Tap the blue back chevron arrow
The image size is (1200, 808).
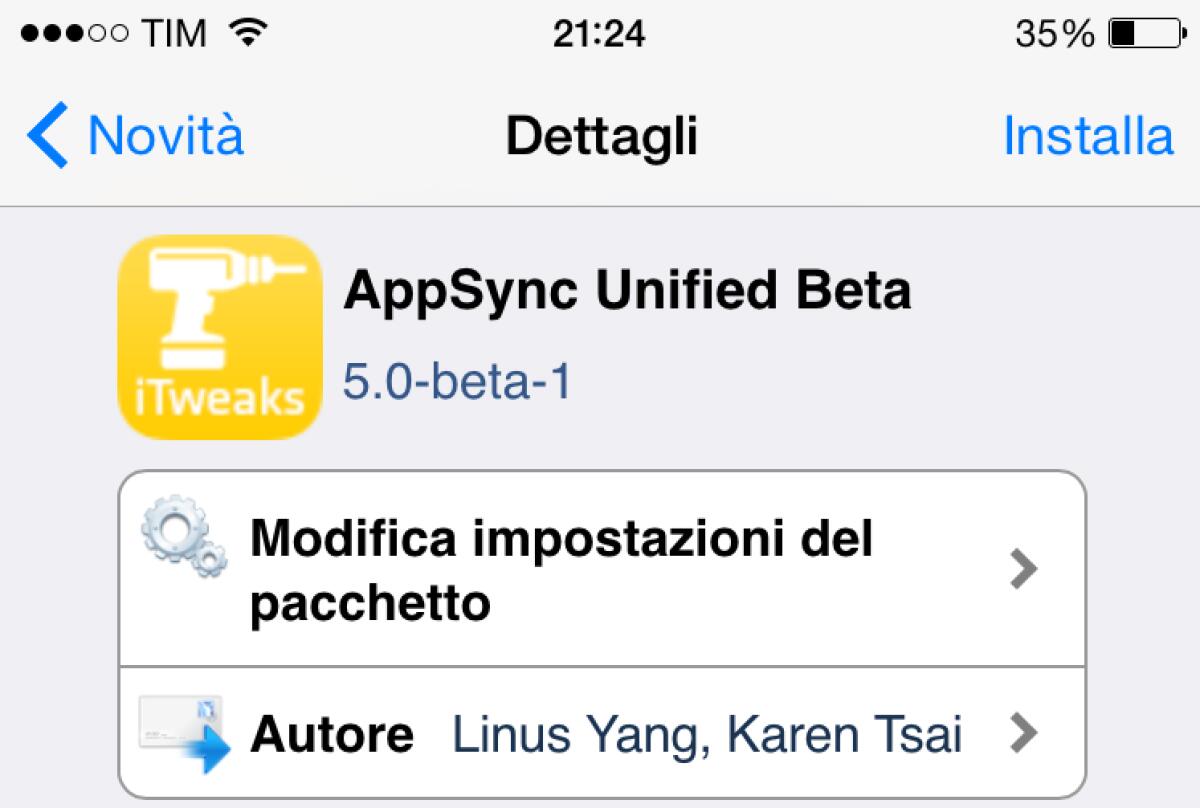coord(47,135)
